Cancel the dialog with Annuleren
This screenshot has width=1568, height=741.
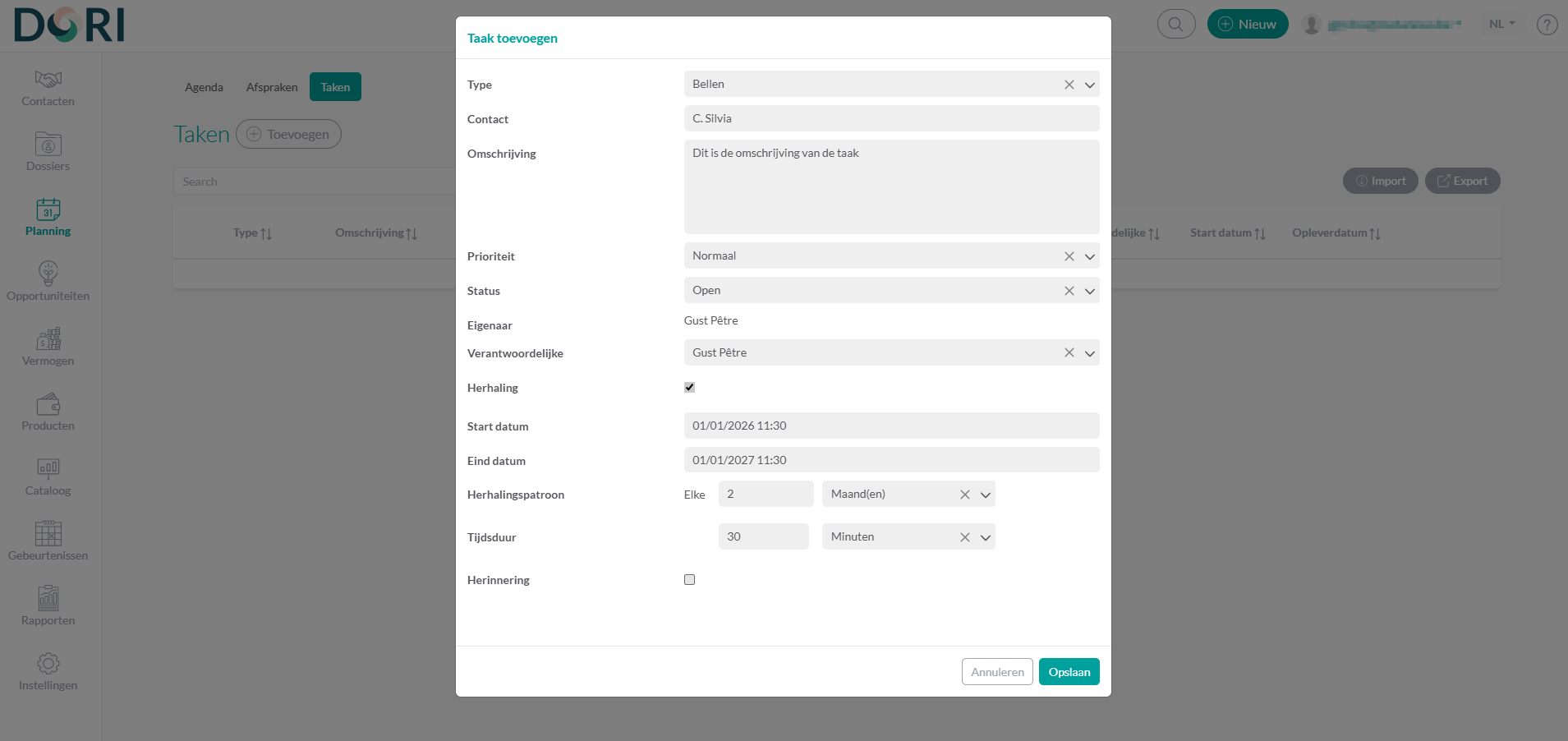(x=997, y=672)
